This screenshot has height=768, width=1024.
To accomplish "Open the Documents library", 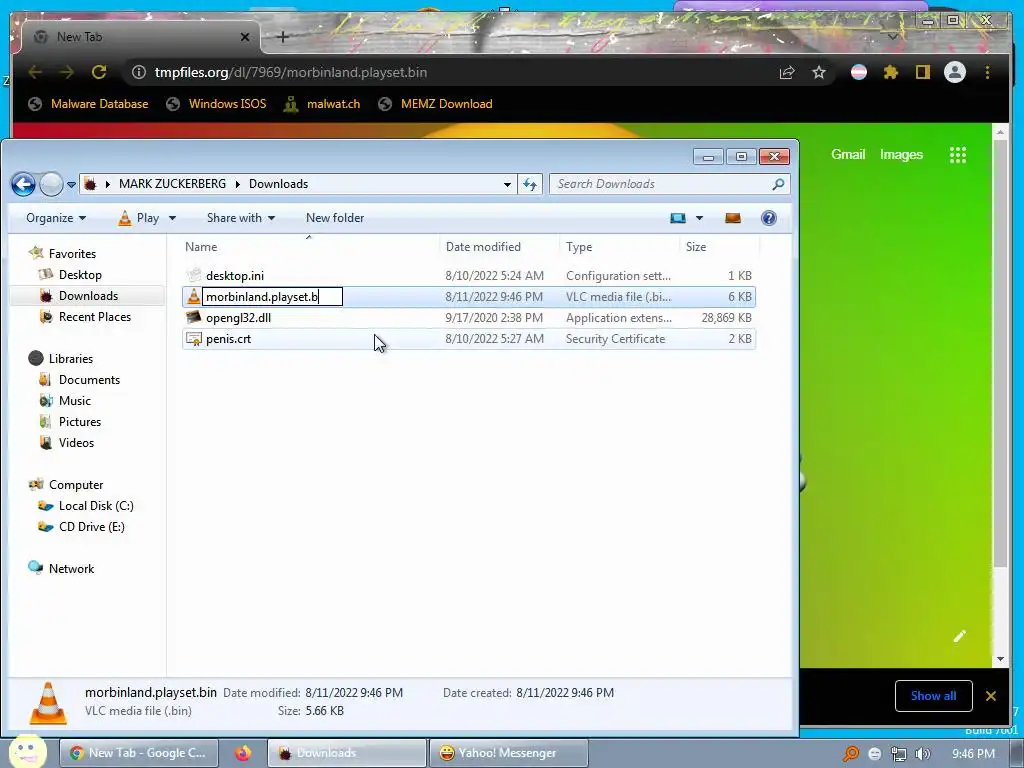I will coord(89,379).
